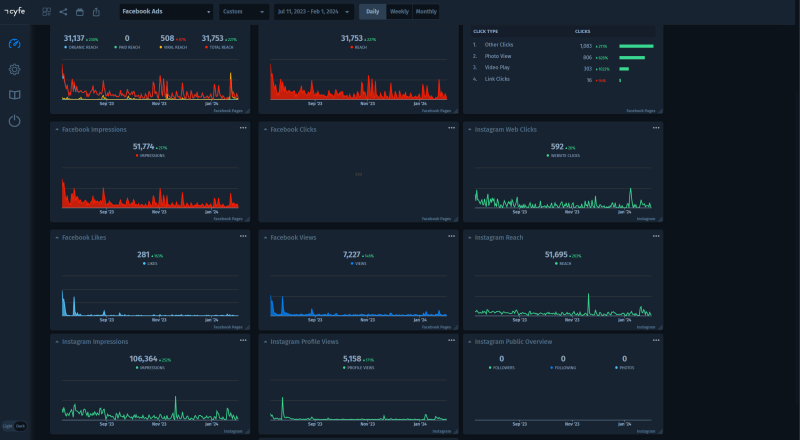Open the Instagram Web Clicks options menu

pyautogui.click(x=656, y=128)
